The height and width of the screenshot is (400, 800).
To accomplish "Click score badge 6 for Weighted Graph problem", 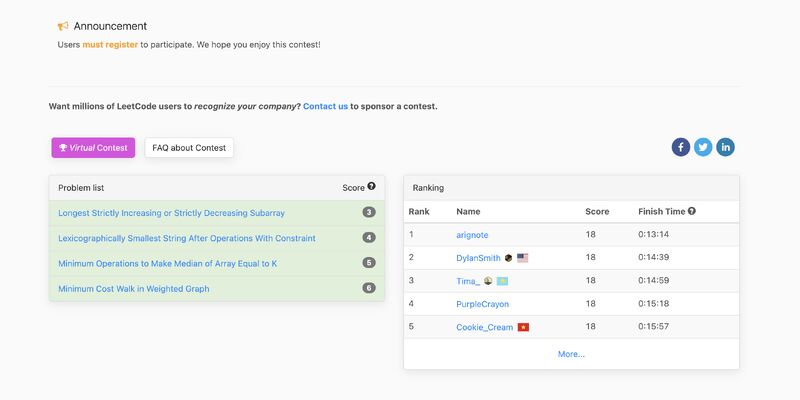I will [369, 288].
